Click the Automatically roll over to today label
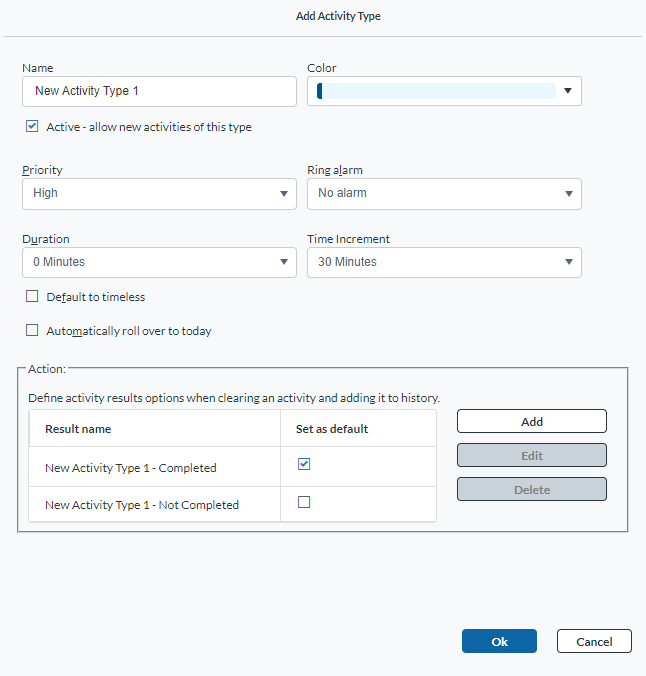The image size is (646, 676). click(x=129, y=331)
